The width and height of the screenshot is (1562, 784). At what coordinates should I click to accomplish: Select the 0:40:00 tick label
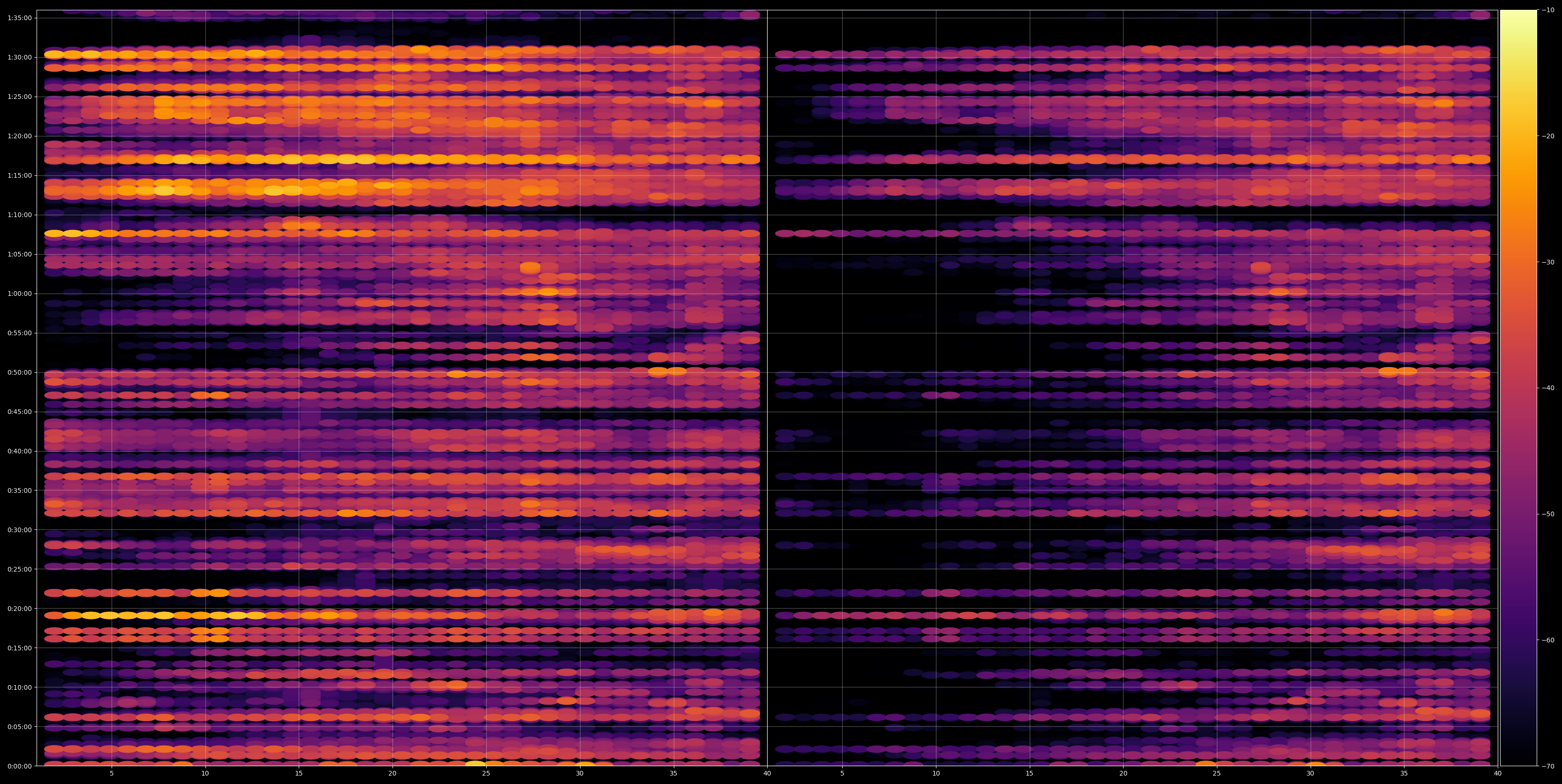(19, 451)
